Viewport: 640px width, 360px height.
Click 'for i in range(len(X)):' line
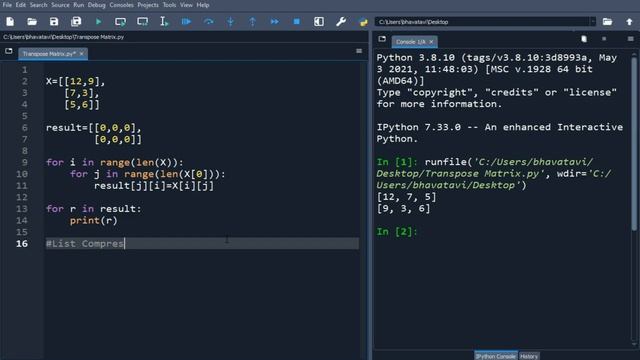pos(115,162)
